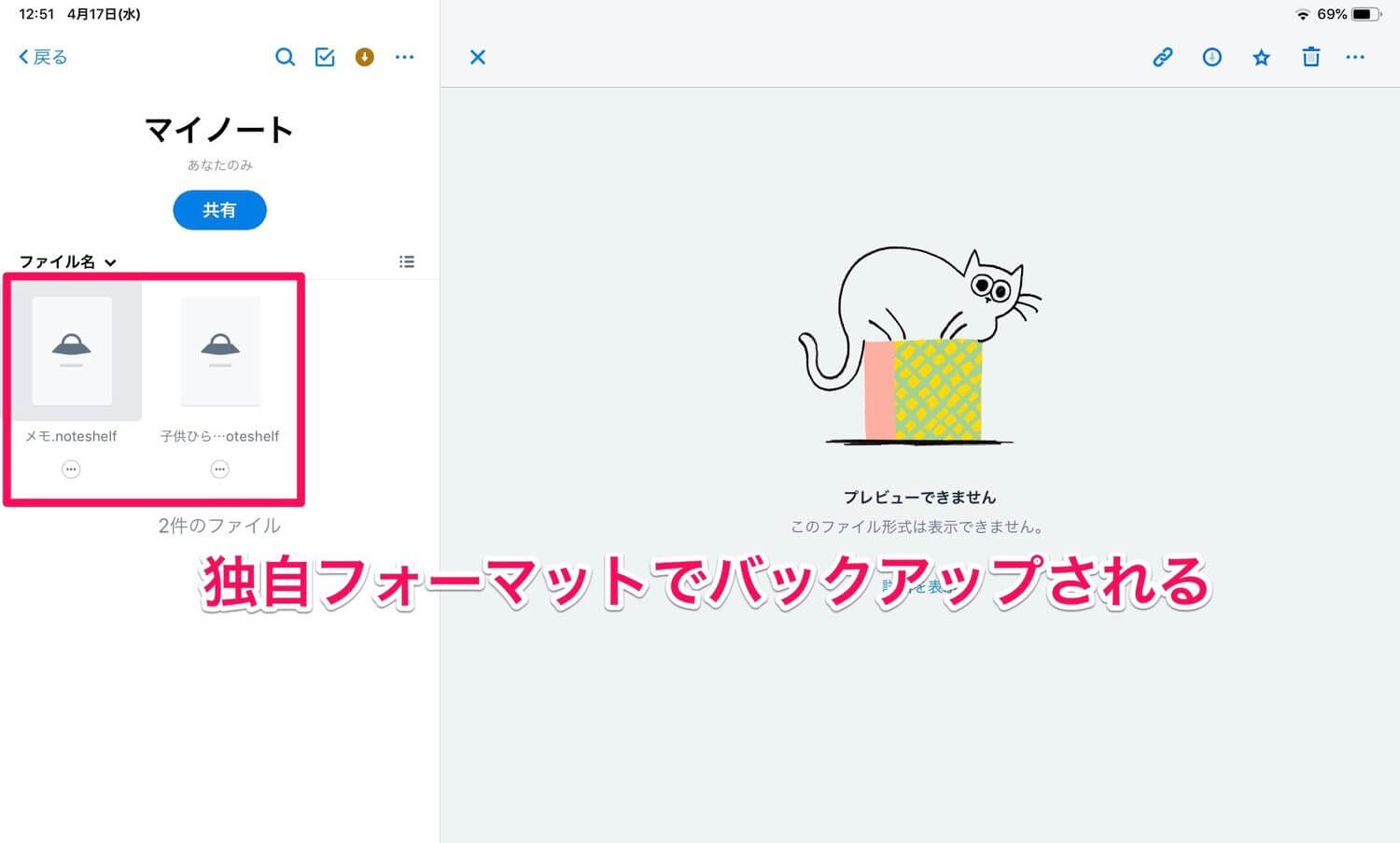Tap the マイノート folder title
Image resolution: width=1400 pixels, height=843 pixels.
(x=219, y=130)
